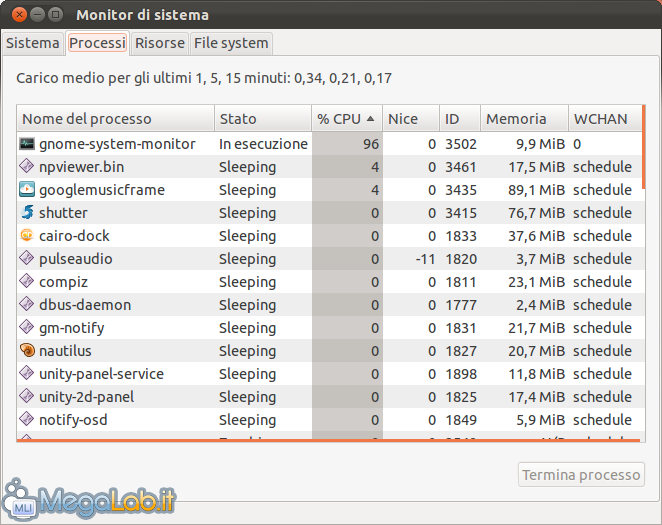Select the gm-notify process name
The image size is (662, 525).
[x=72, y=328]
